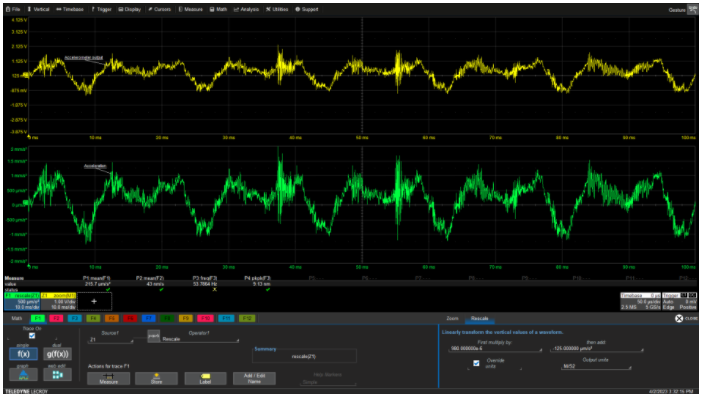Viewport: 703px width, 397px height.
Task: Select the yellow F9 function tab
Action: [x=186, y=318]
